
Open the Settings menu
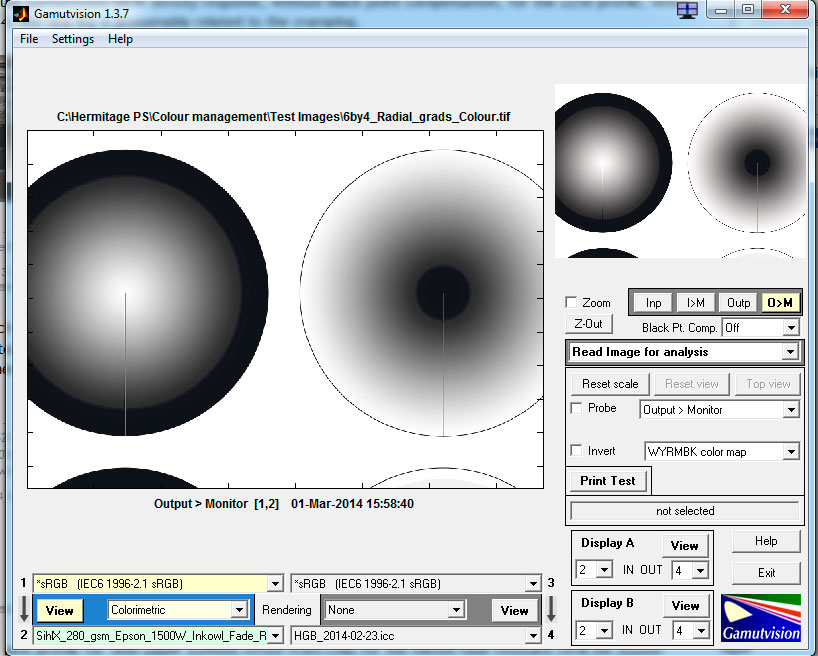[73, 39]
